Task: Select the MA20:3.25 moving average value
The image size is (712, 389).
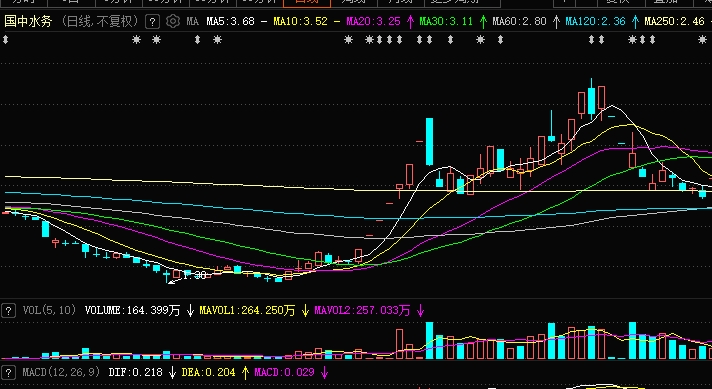Action: [373, 21]
